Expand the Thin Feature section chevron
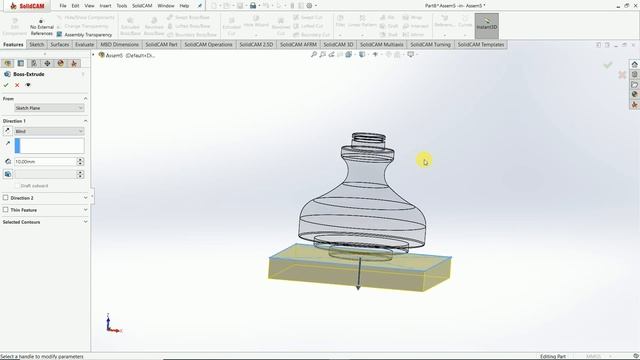 pyautogui.click(x=85, y=210)
